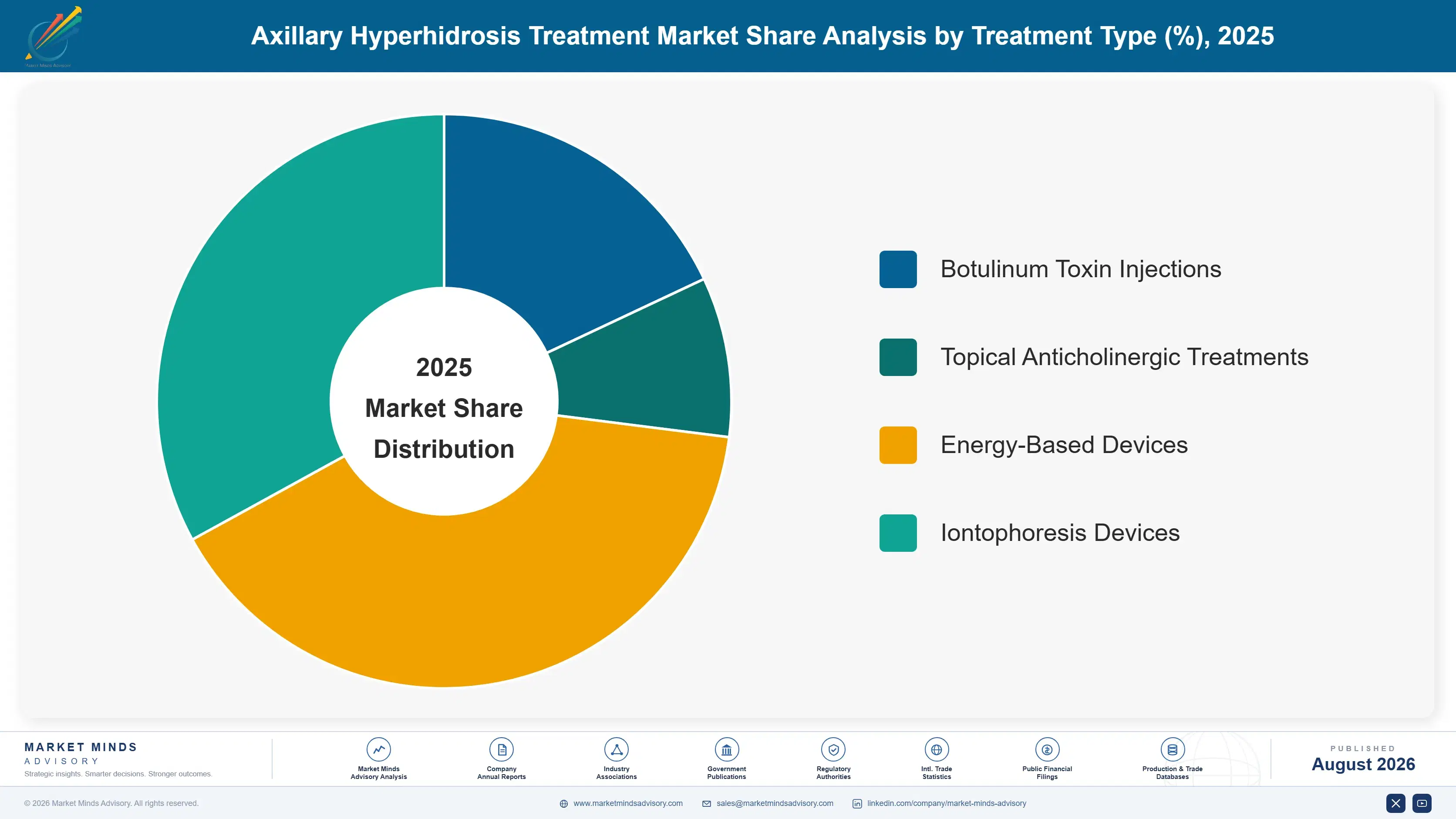Click the chart title in the header
Viewport: 1456px width, 819px height.
[762, 36]
